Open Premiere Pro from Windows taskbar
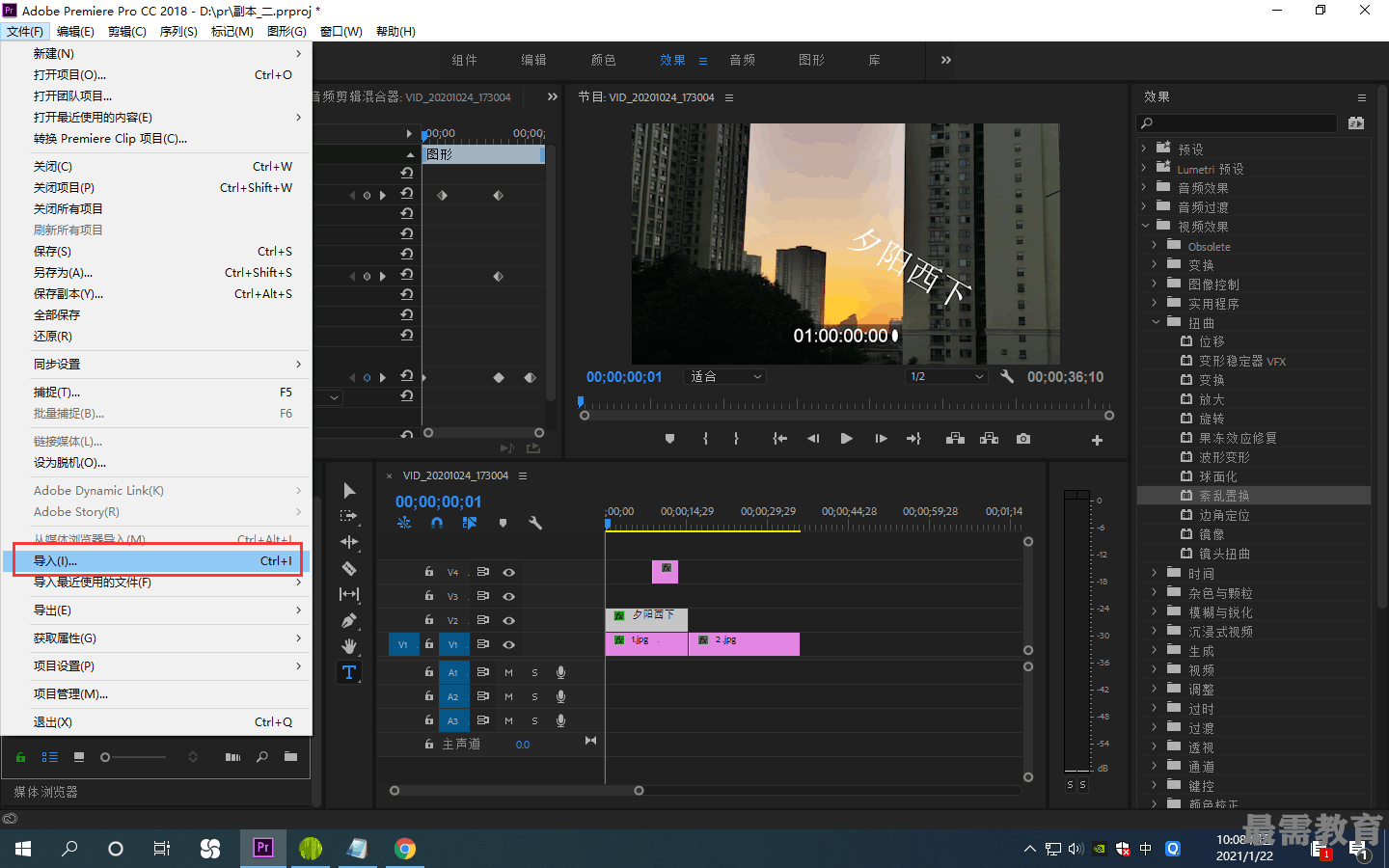Image resolution: width=1389 pixels, height=868 pixels. pyautogui.click(x=262, y=848)
